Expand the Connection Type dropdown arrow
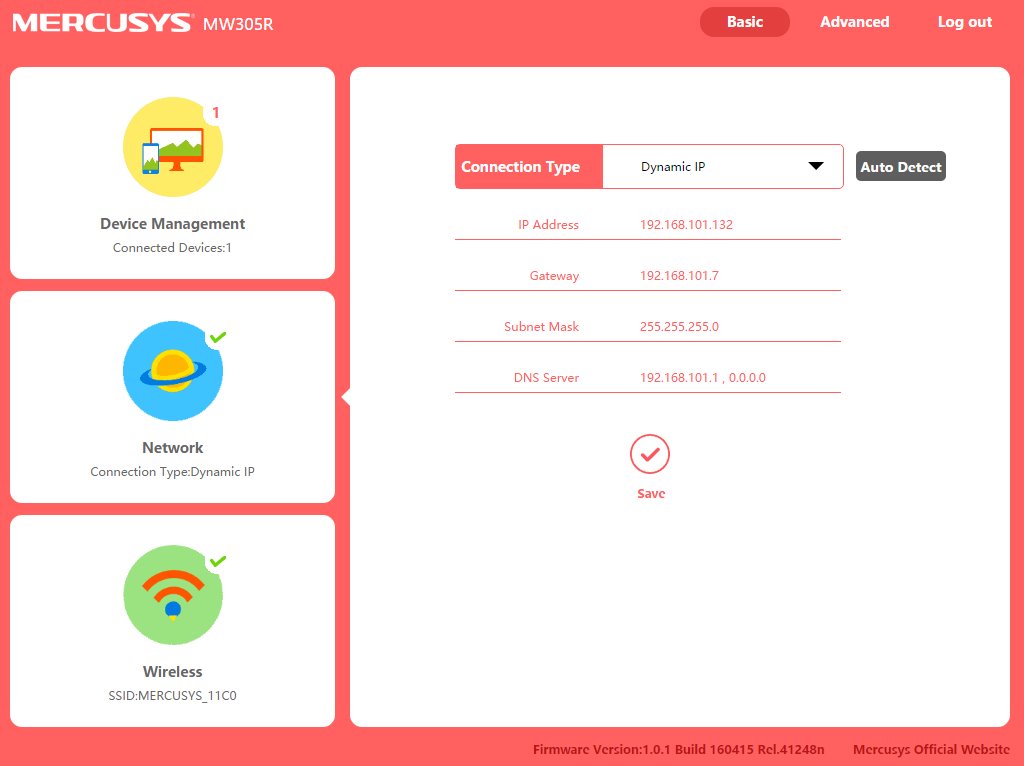This screenshot has width=1024, height=766. (815, 167)
